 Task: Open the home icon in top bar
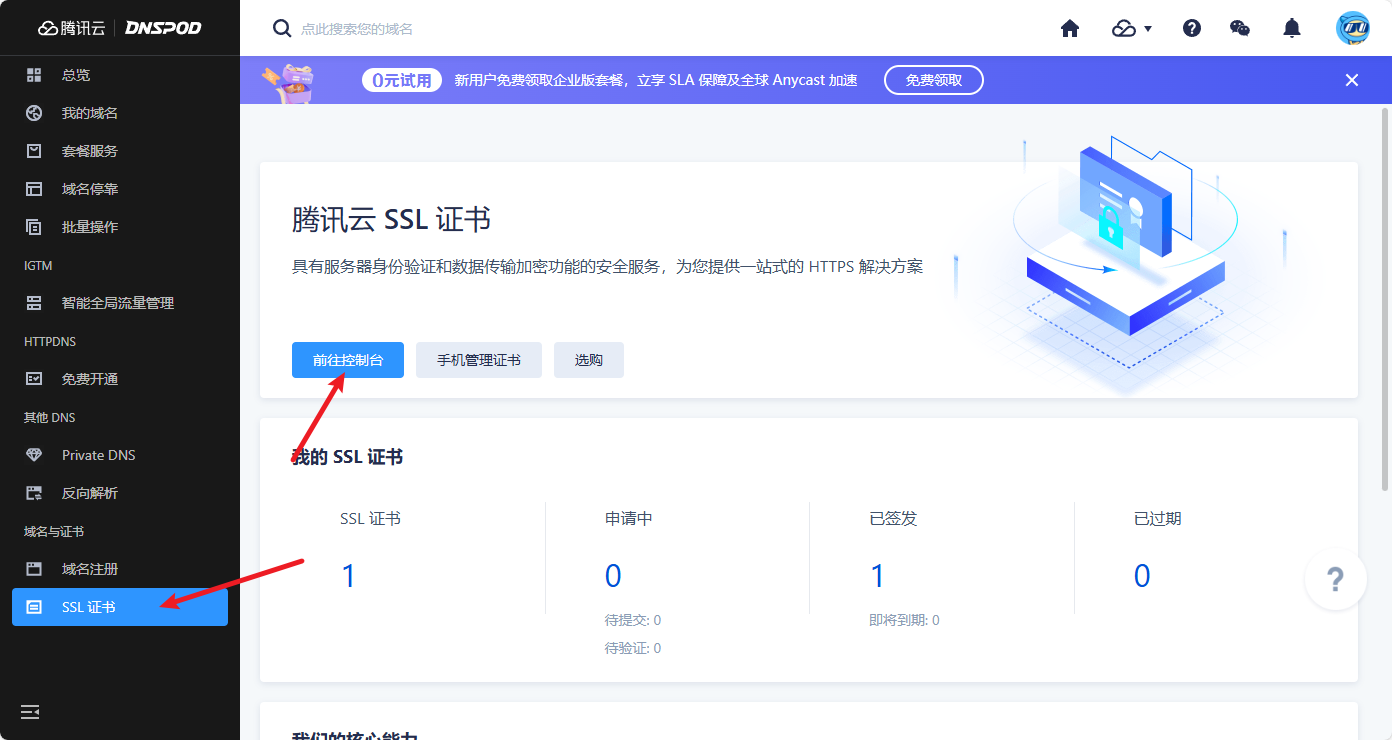(x=1070, y=28)
